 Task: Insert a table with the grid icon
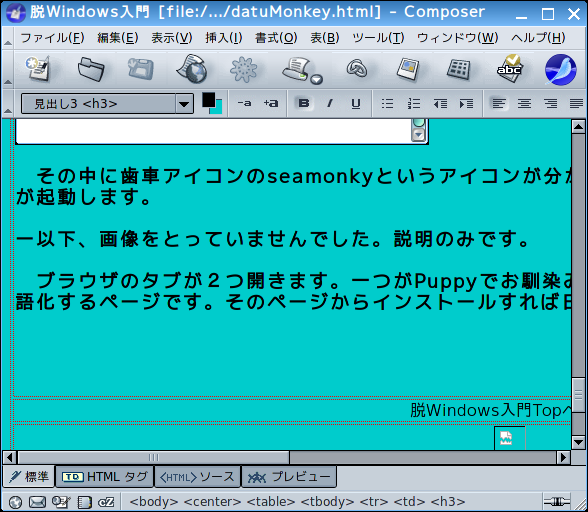point(459,69)
